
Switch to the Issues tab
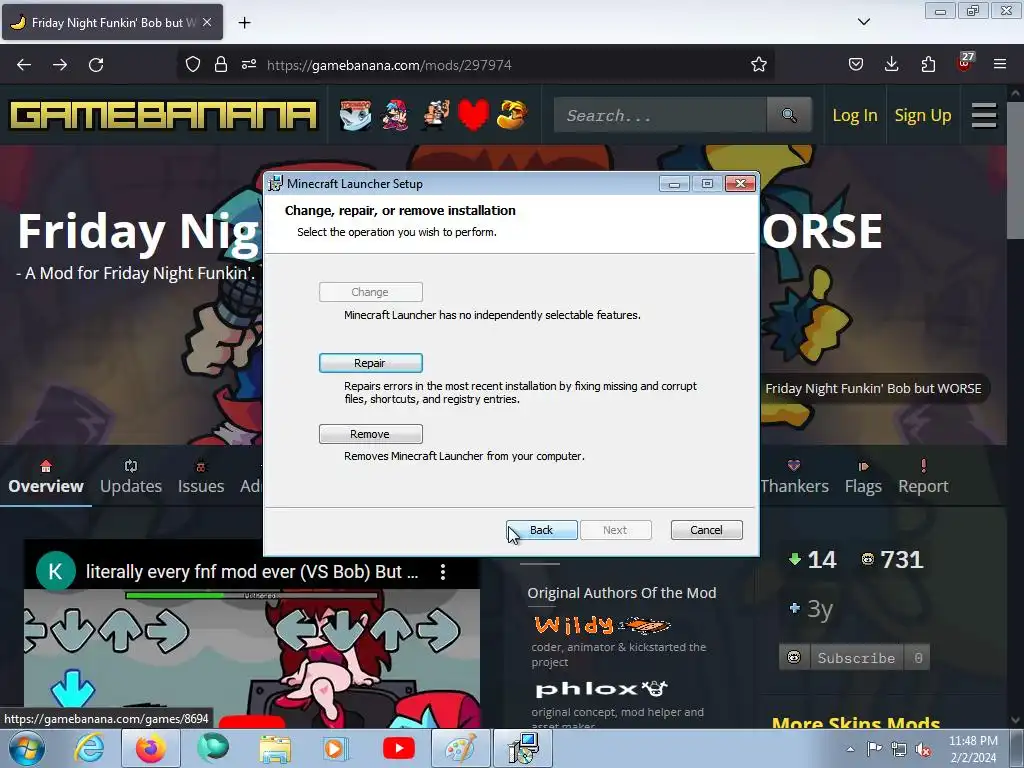200,477
